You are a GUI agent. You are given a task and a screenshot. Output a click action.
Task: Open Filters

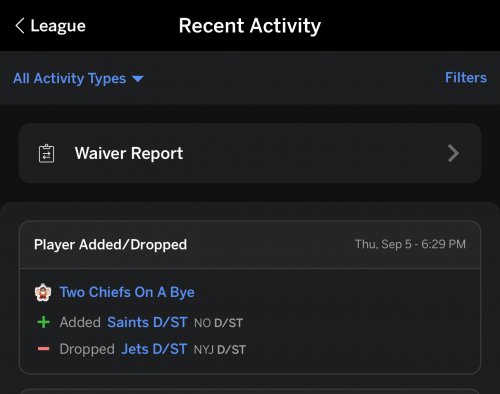(466, 78)
